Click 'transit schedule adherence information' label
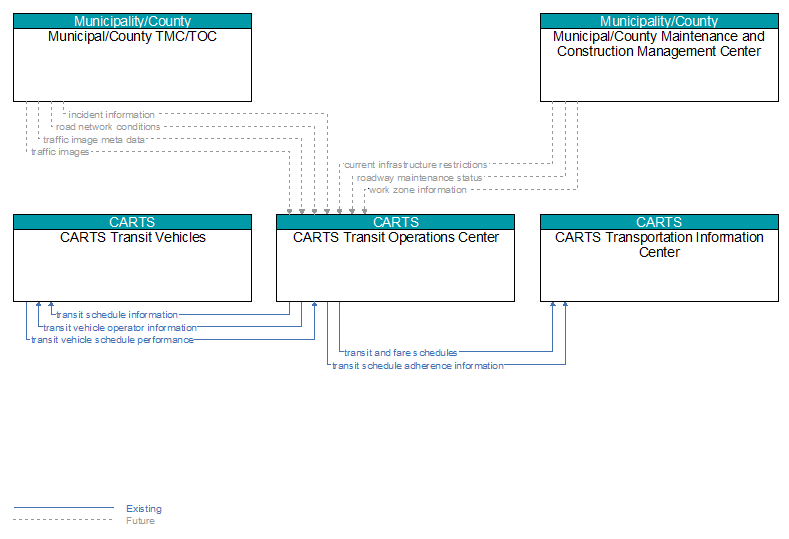 click(x=418, y=366)
